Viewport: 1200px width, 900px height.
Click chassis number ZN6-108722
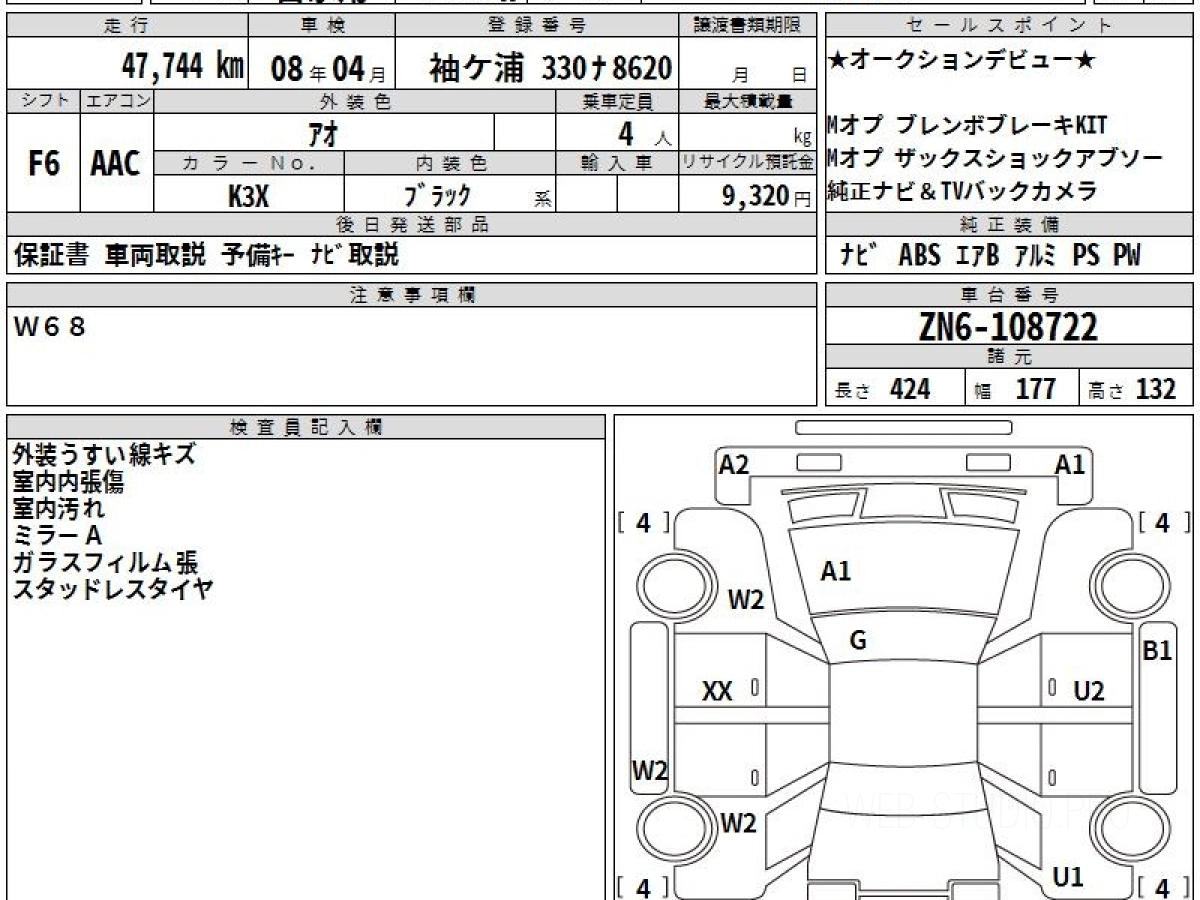pyautogui.click(x=1008, y=327)
